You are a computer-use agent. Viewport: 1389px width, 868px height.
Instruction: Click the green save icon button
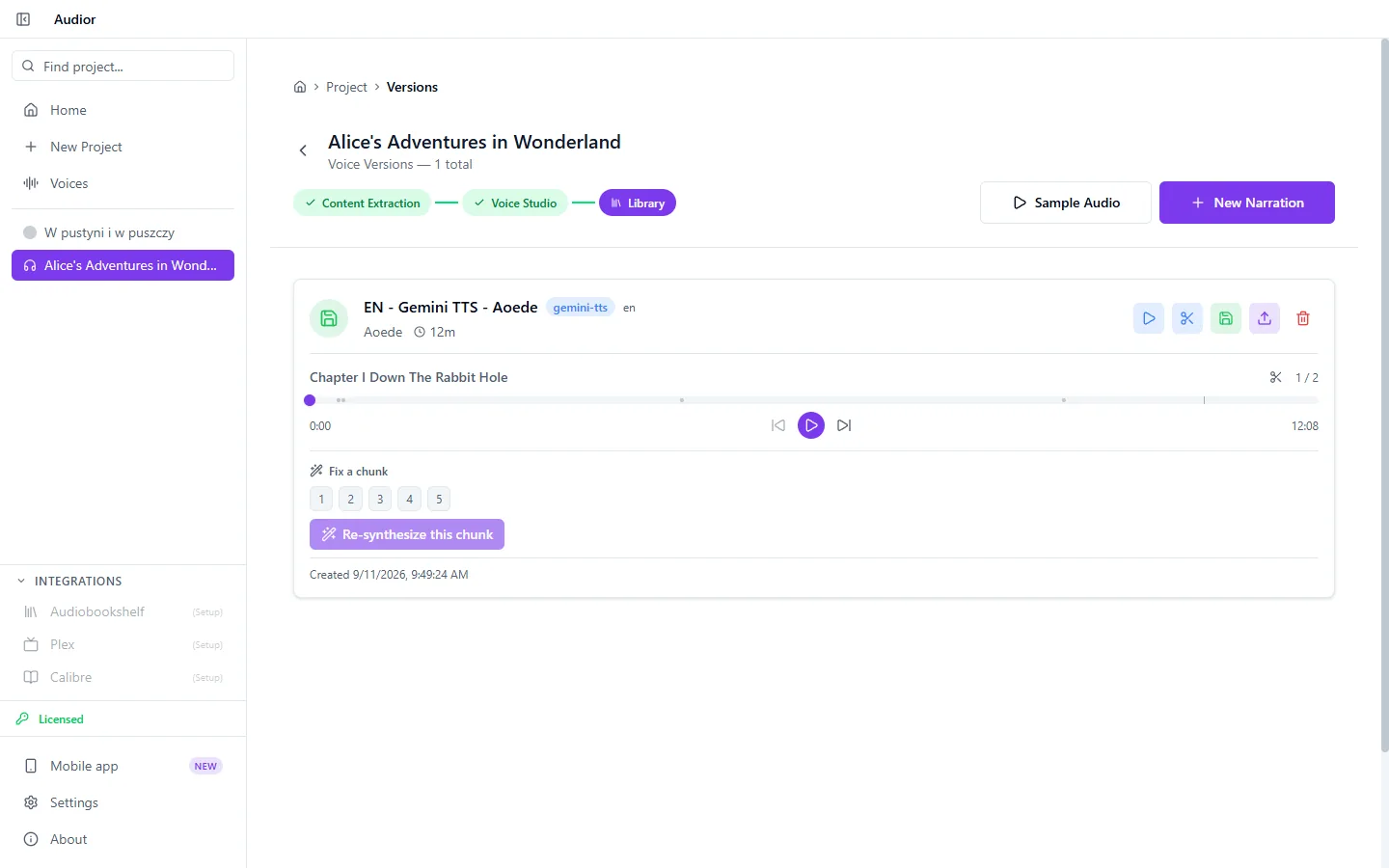click(1225, 318)
